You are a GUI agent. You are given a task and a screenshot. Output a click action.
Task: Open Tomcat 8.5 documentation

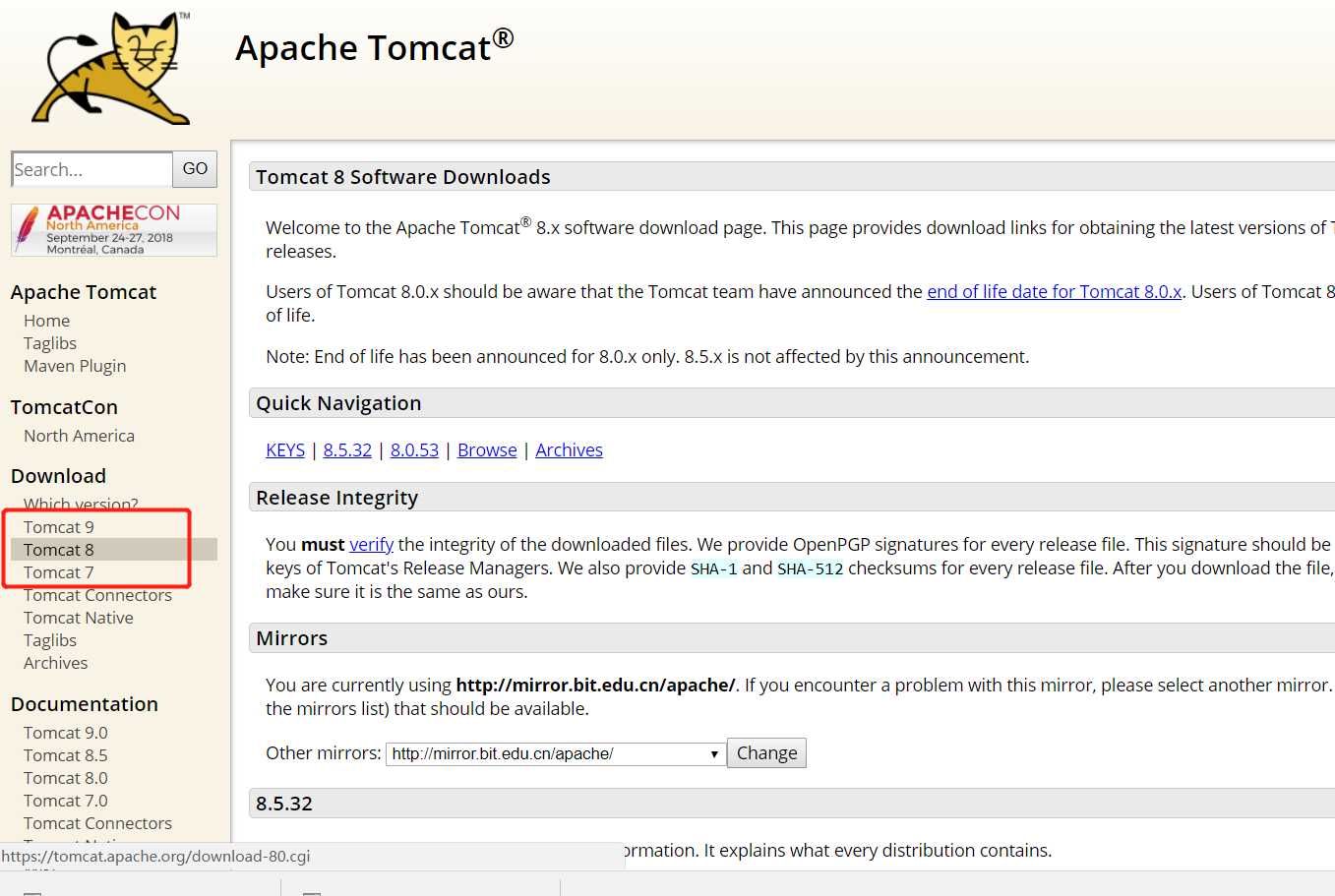tap(66, 755)
